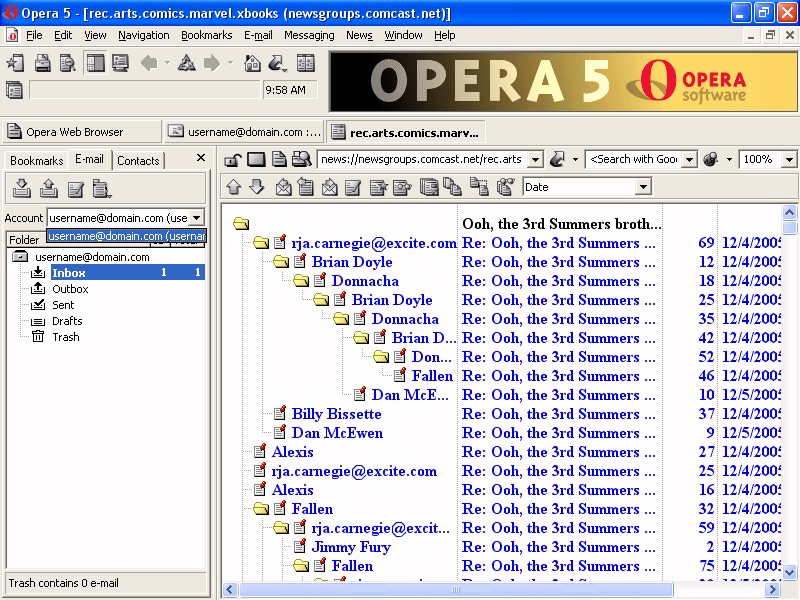Click the up arrow previous message icon
This screenshot has height=600, width=800.
click(x=234, y=187)
